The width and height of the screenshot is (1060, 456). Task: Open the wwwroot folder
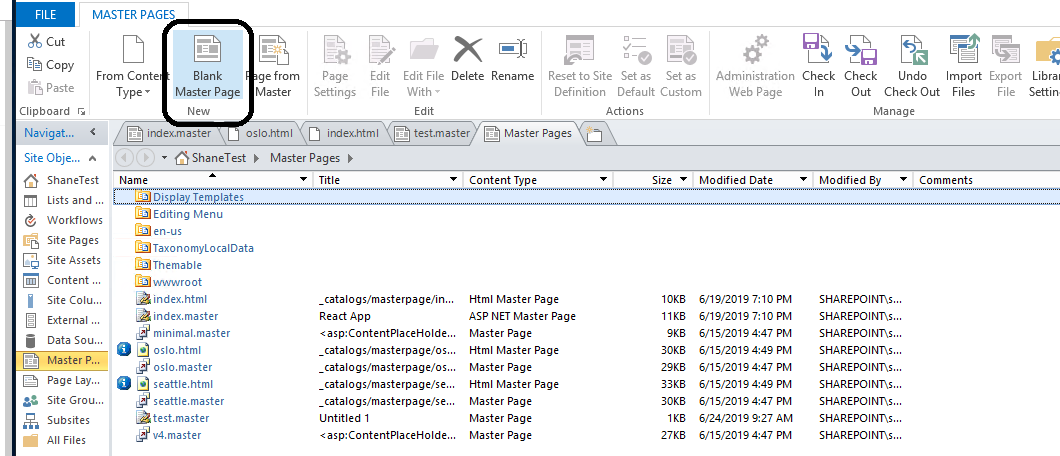point(177,282)
